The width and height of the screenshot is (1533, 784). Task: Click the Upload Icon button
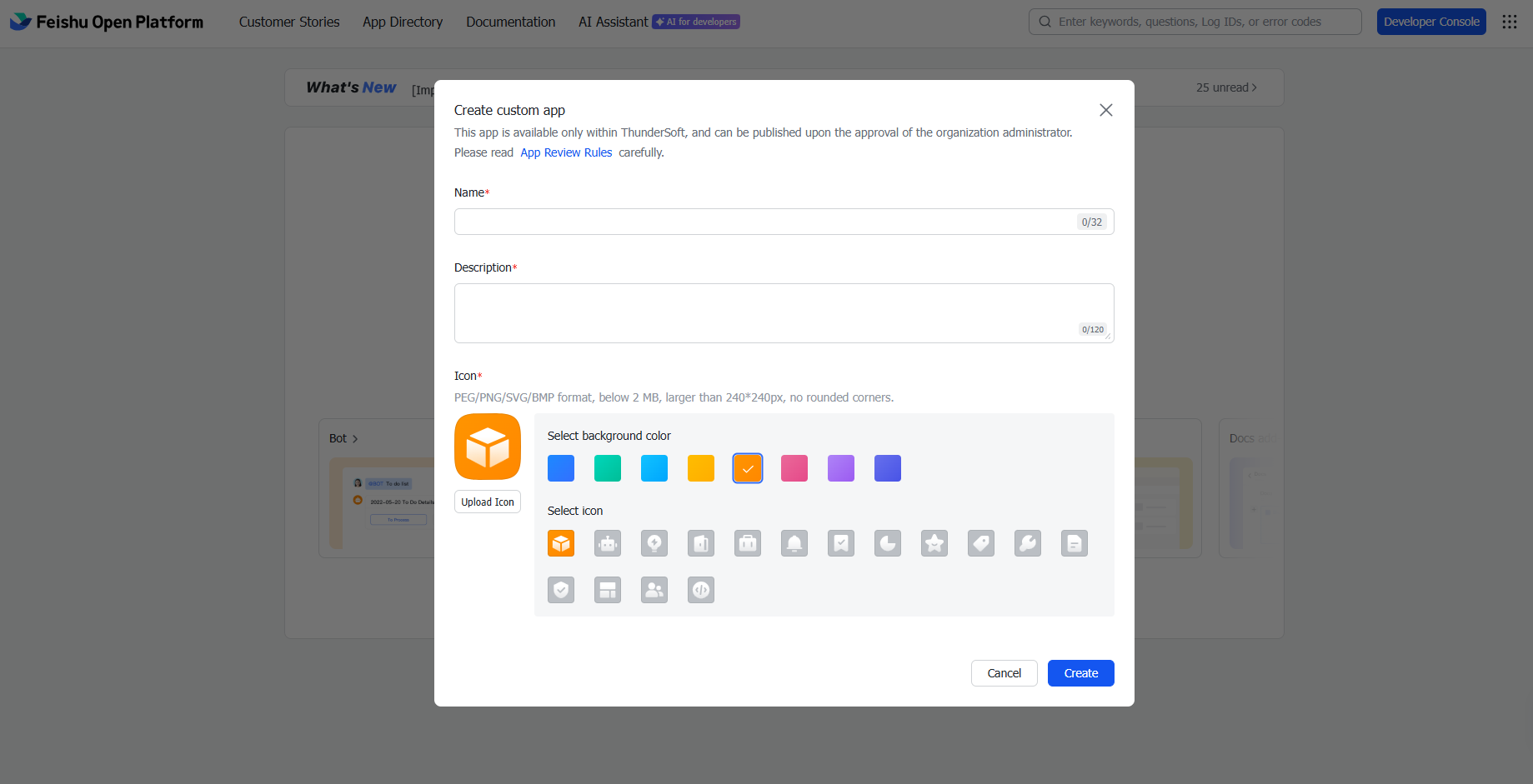(x=488, y=502)
